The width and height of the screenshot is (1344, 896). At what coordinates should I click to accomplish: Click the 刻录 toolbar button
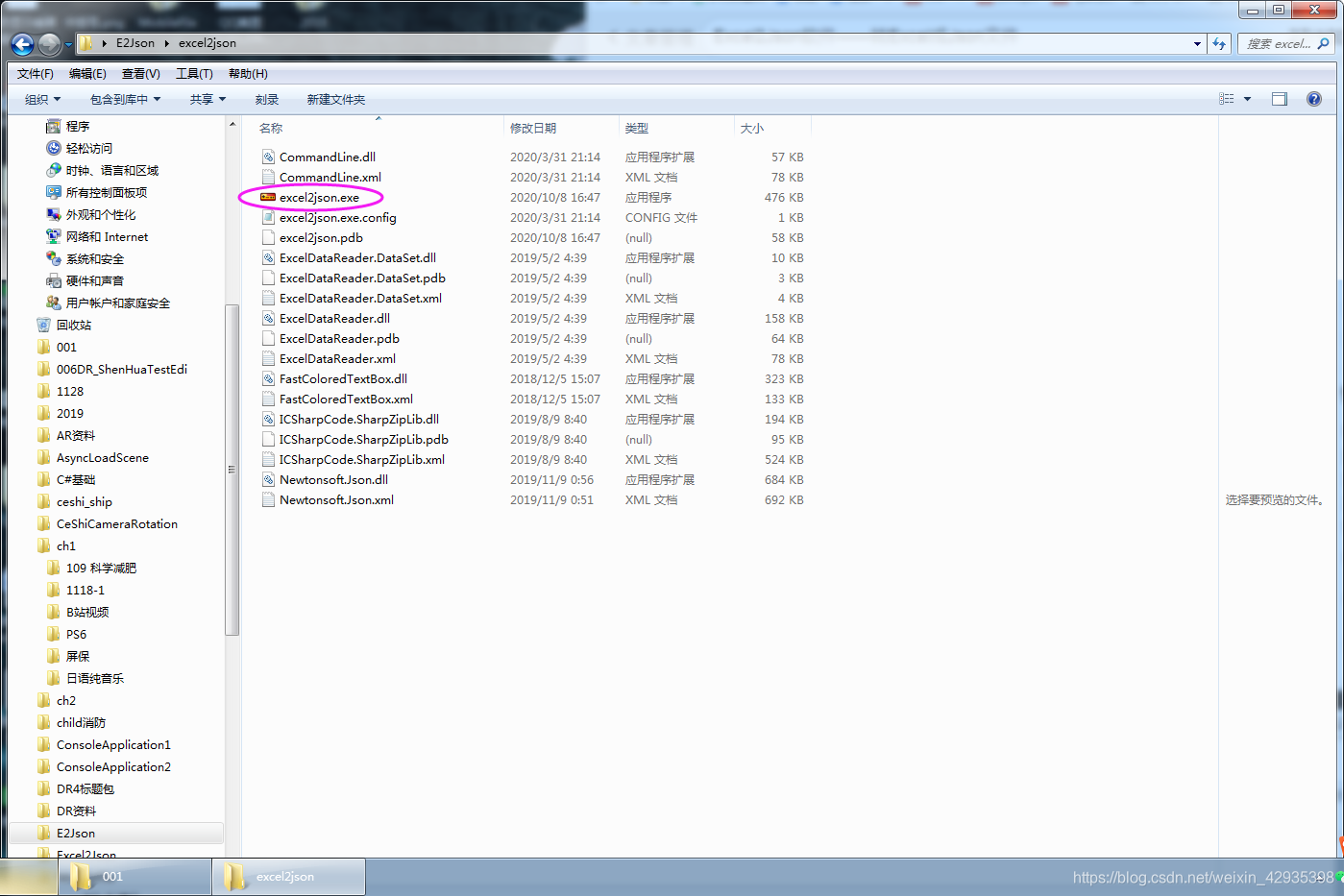pyautogui.click(x=267, y=99)
